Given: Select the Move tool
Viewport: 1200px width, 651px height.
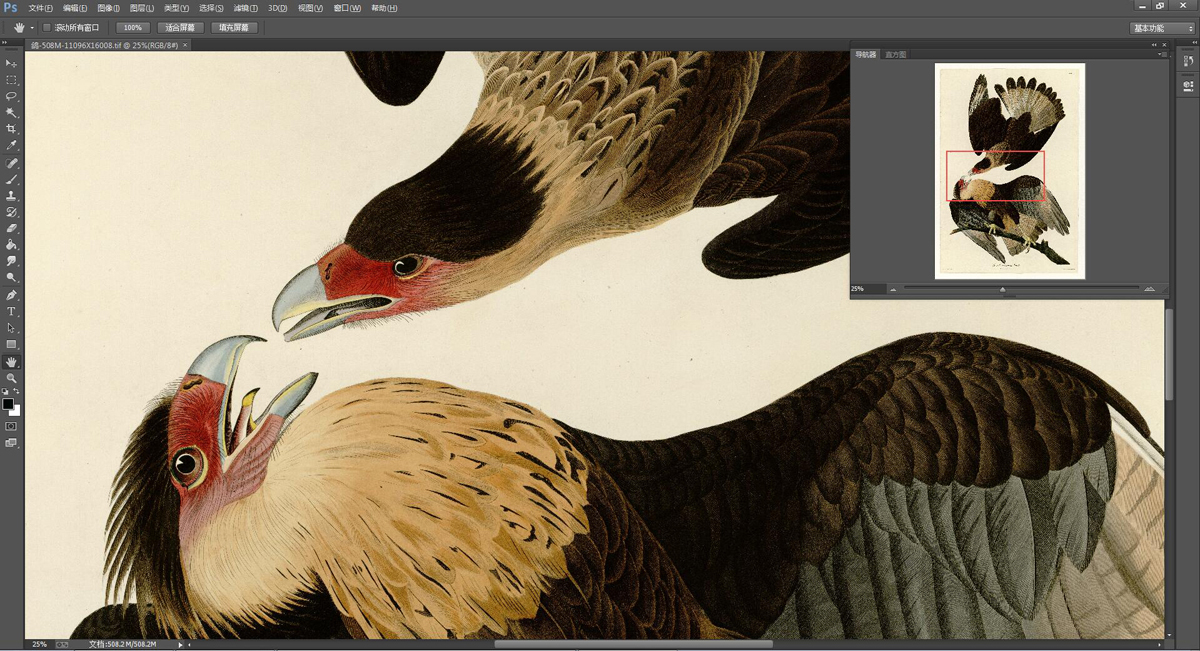Looking at the screenshot, I should [12, 63].
